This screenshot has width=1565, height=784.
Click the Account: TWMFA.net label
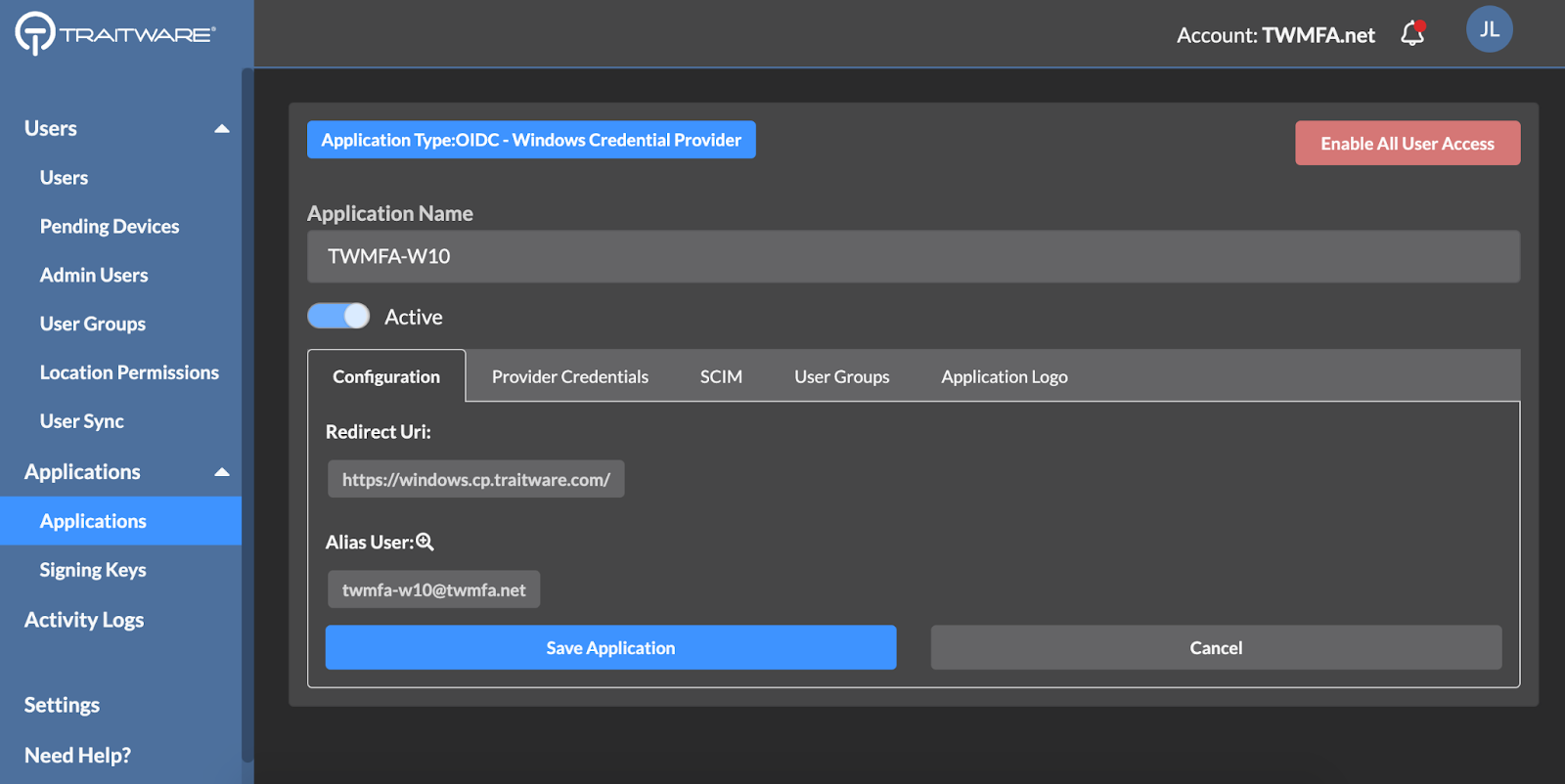[1275, 35]
